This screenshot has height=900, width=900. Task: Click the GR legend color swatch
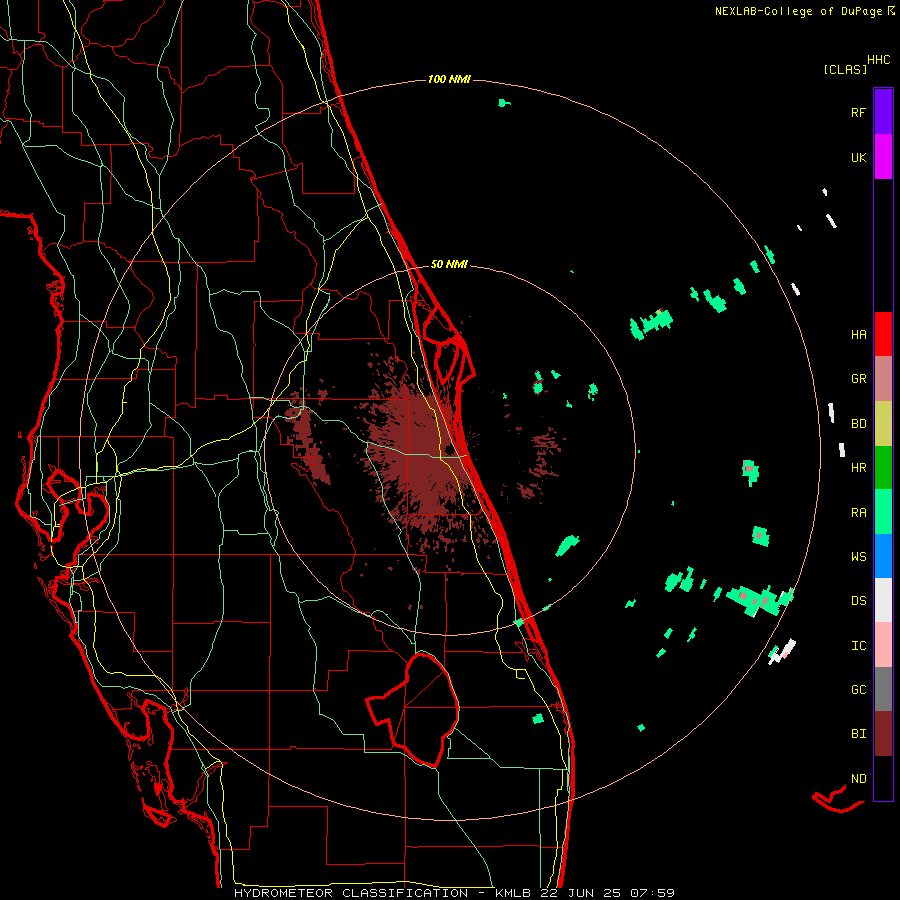click(883, 379)
